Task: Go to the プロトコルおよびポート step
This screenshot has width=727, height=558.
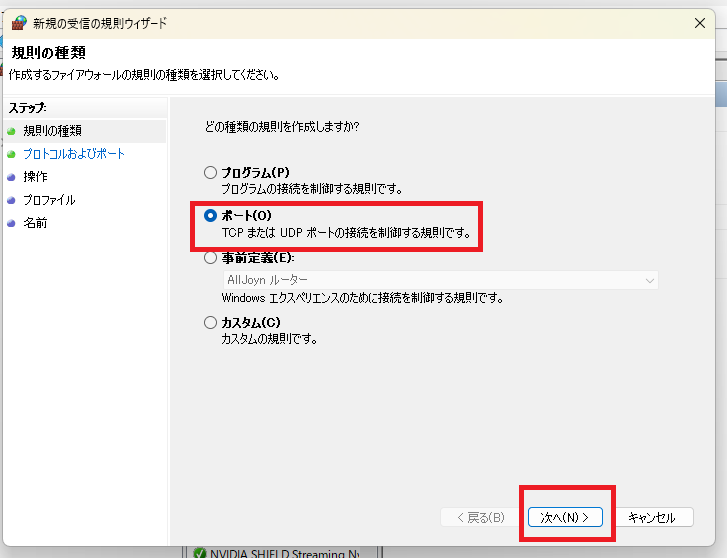Action: (74, 154)
